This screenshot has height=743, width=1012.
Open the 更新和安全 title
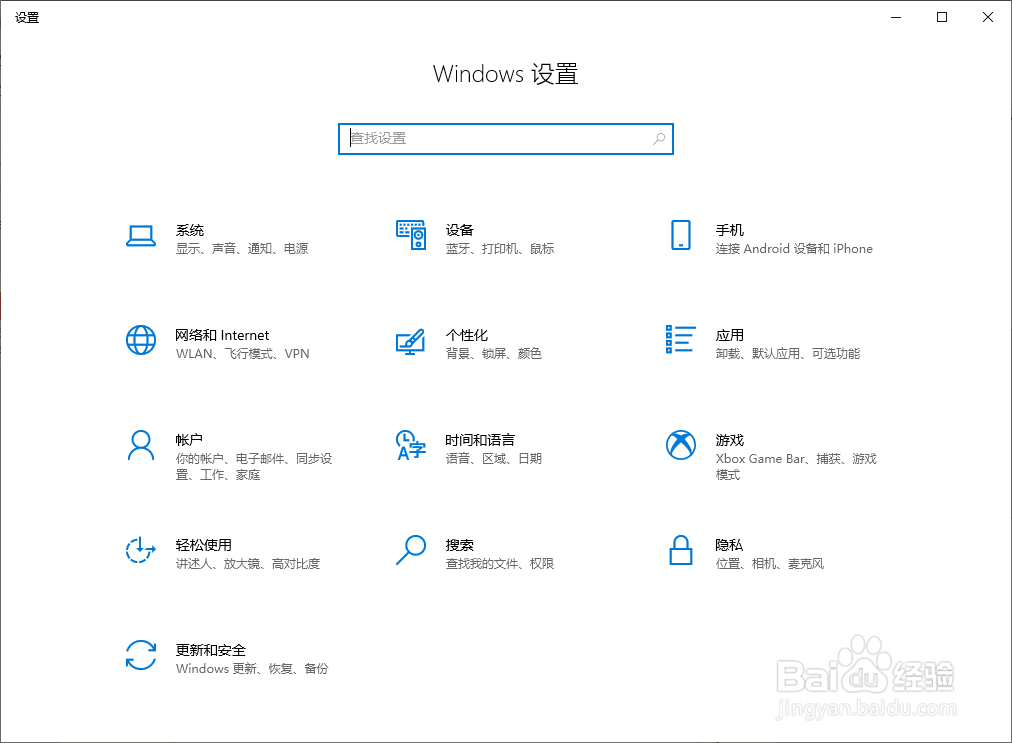(210, 650)
